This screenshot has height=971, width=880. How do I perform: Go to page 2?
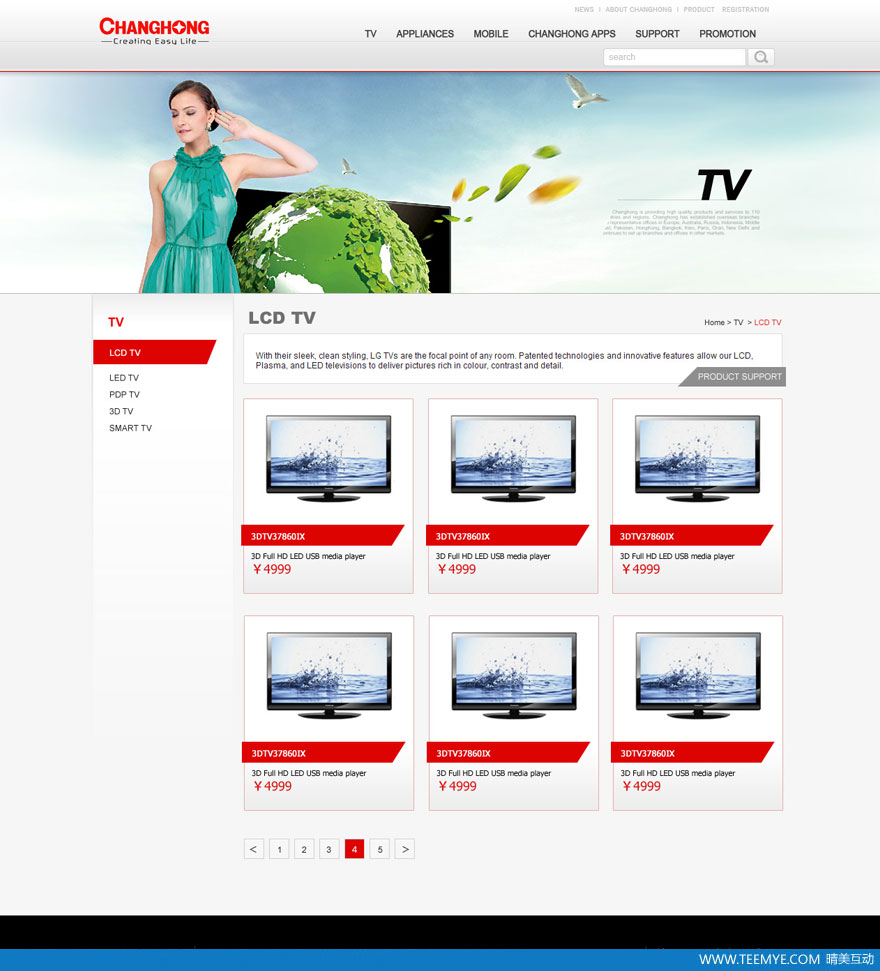click(304, 849)
